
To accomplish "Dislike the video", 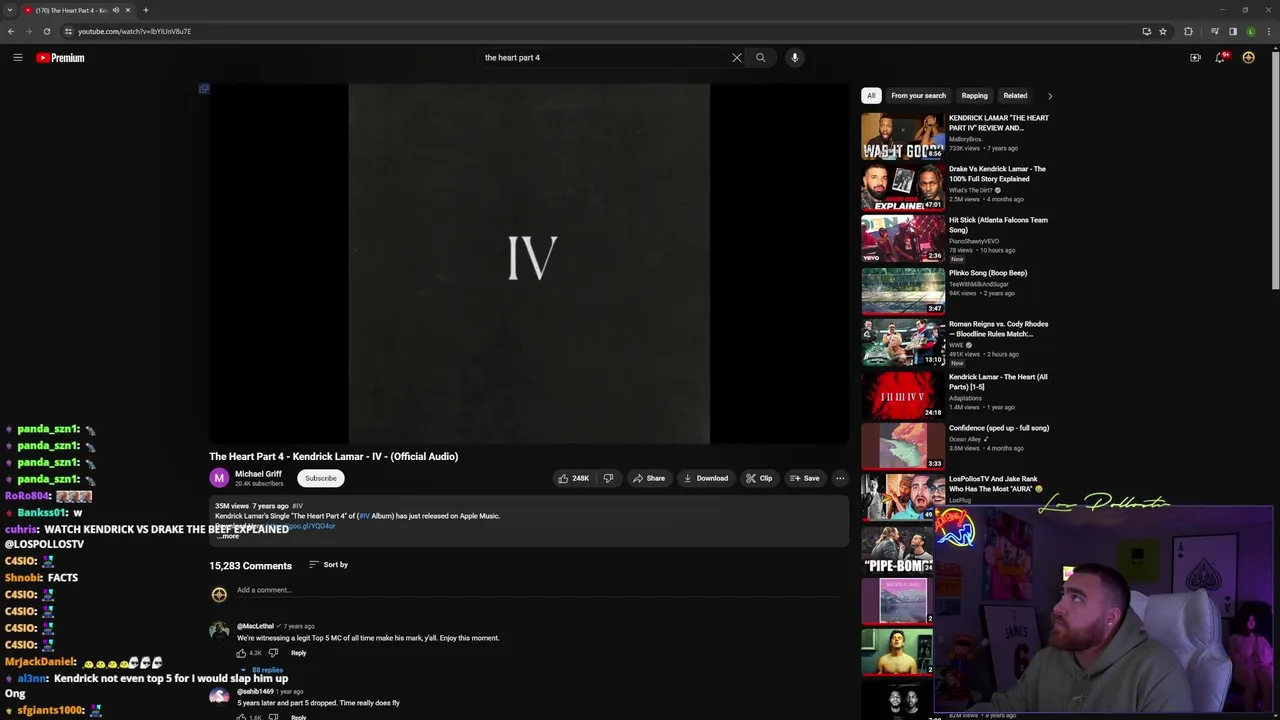I will (x=608, y=478).
